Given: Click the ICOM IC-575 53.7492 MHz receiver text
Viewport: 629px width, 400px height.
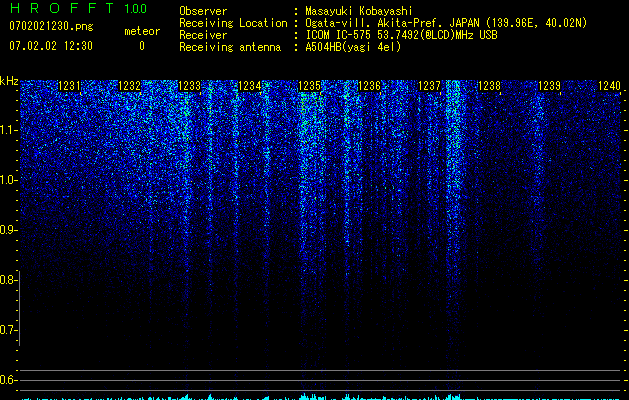Looking at the screenshot, I should 401,35.
